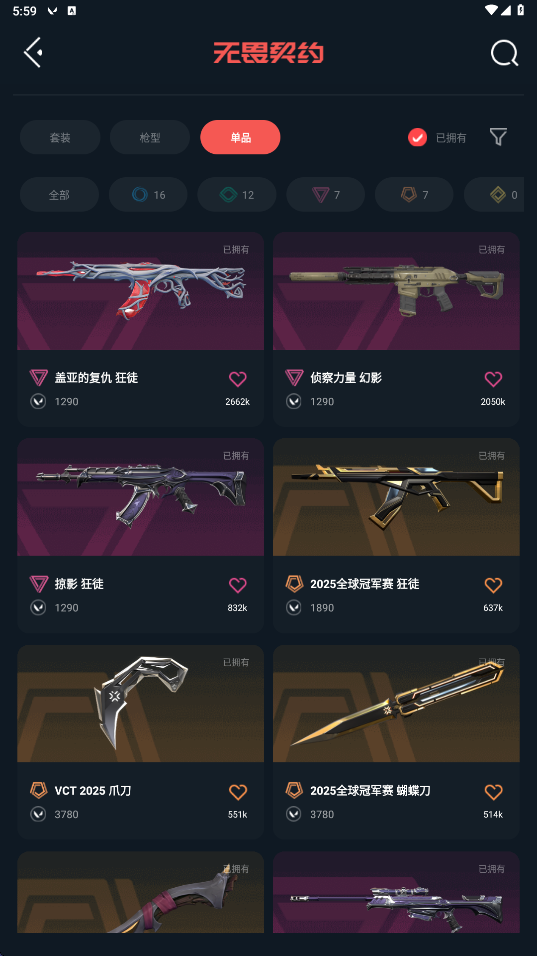
Task: Open search with the magnifier icon
Action: (x=505, y=53)
